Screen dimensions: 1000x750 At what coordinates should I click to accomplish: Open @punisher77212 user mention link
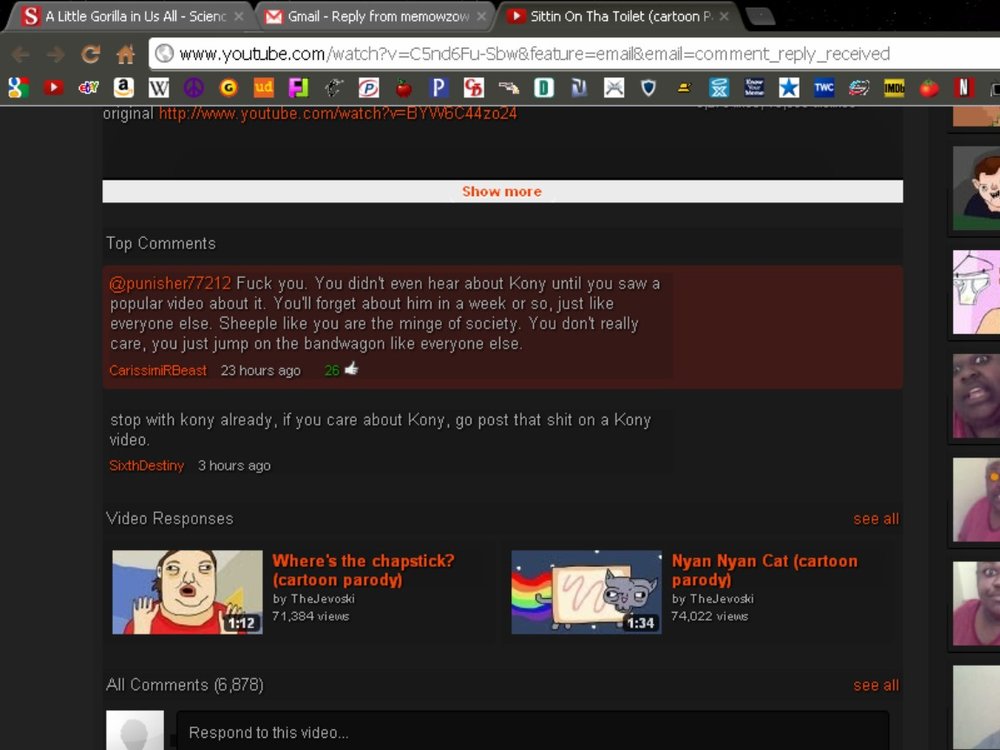pyautogui.click(x=170, y=283)
